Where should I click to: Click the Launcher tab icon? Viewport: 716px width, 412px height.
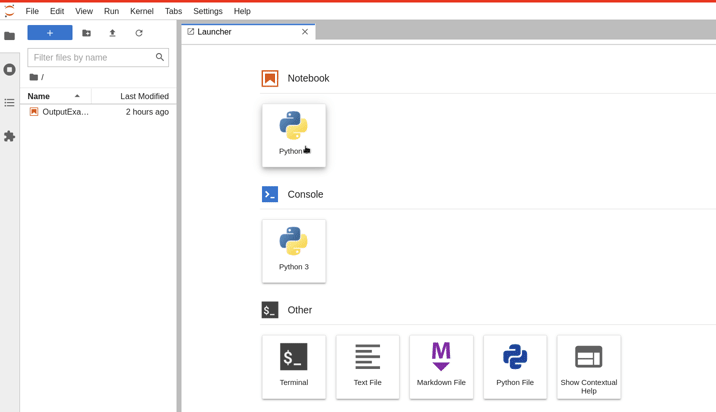[190, 32]
